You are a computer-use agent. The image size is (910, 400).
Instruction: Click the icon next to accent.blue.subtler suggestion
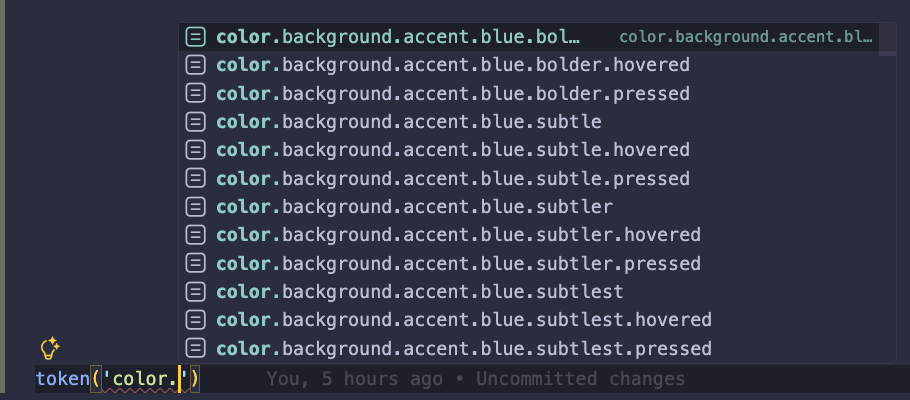click(x=197, y=207)
